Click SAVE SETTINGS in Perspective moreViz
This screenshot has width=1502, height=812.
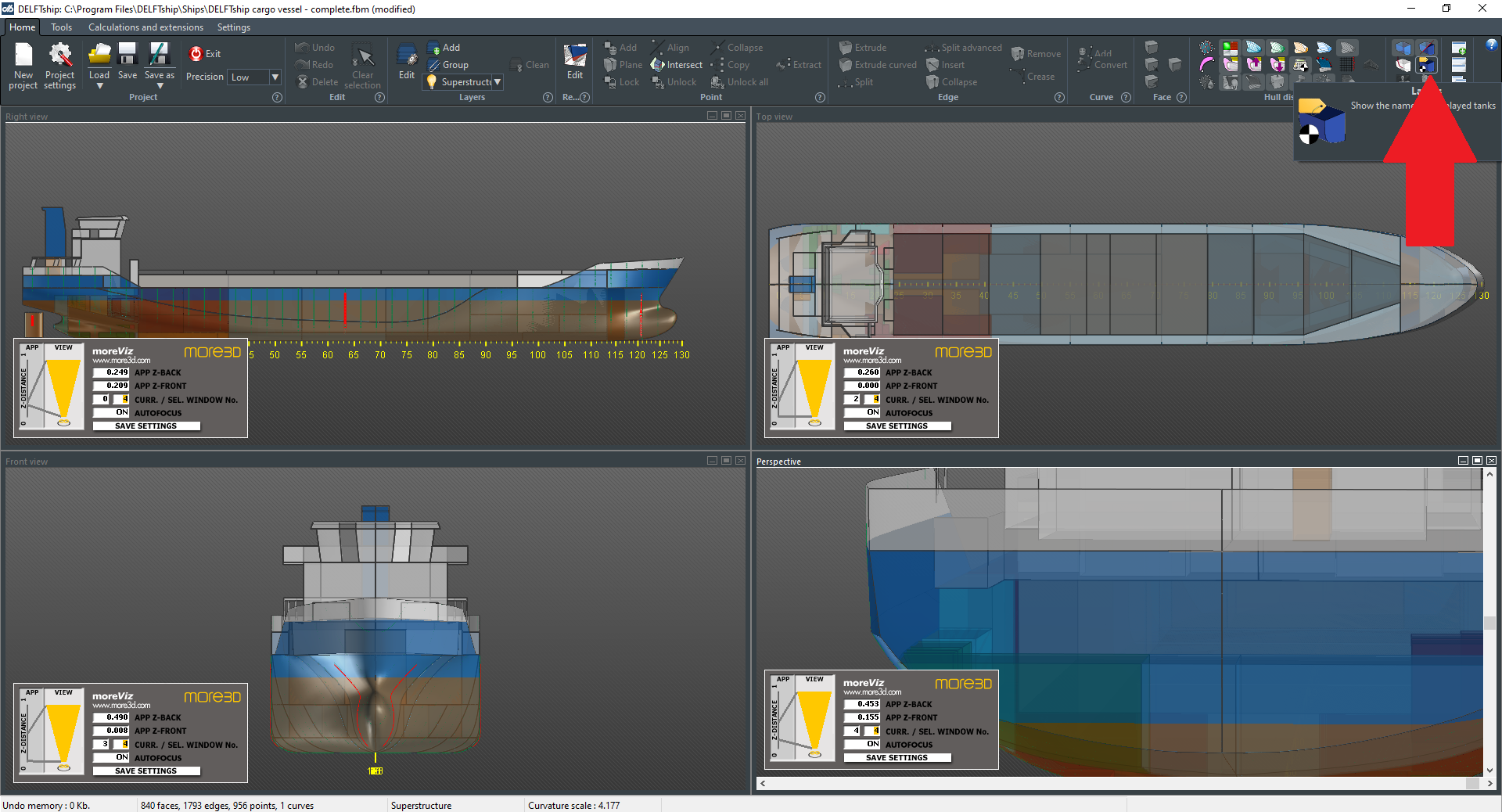[x=897, y=758]
